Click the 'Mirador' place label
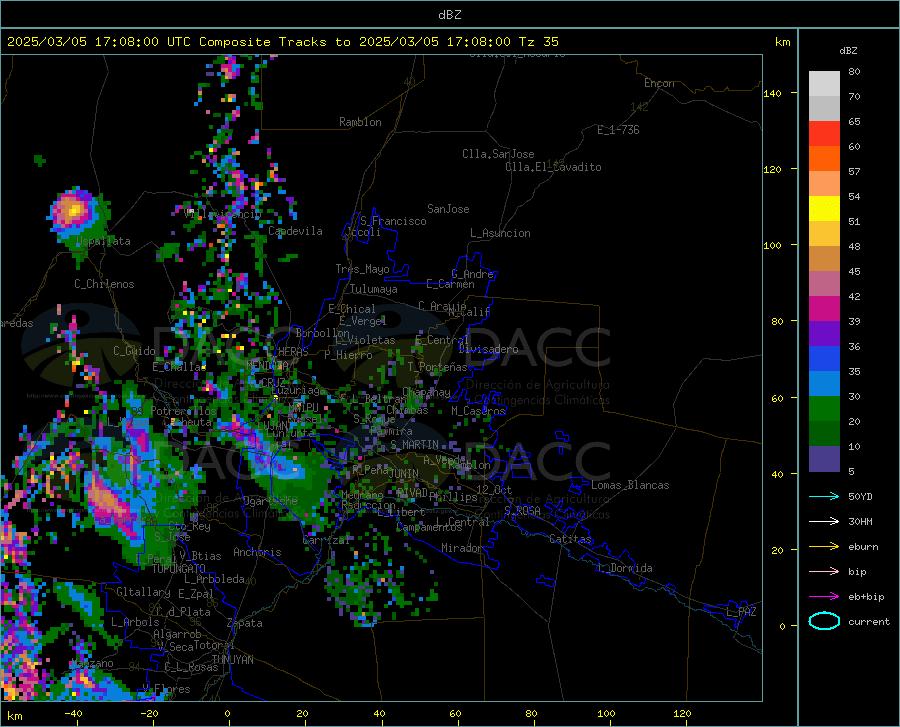Viewport: 900px width, 727px height. [462, 548]
